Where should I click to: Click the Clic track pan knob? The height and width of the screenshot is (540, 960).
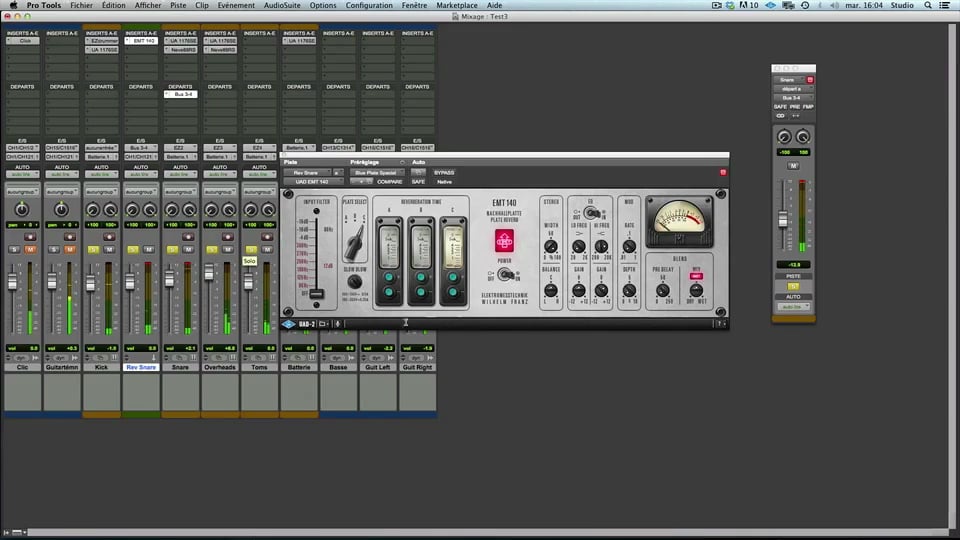tap(22, 210)
